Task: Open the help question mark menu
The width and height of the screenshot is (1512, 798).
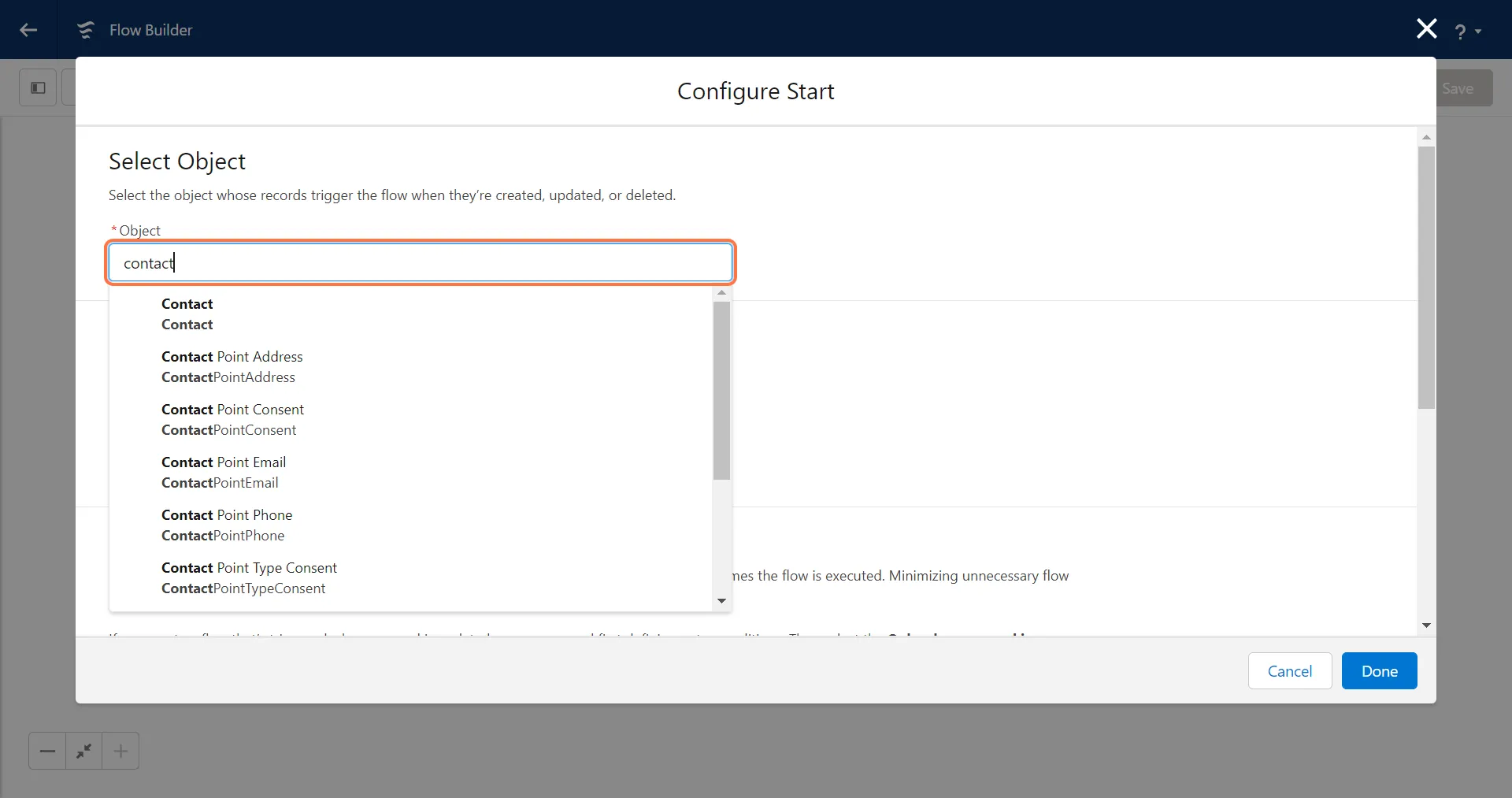Action: point(1466,32)
